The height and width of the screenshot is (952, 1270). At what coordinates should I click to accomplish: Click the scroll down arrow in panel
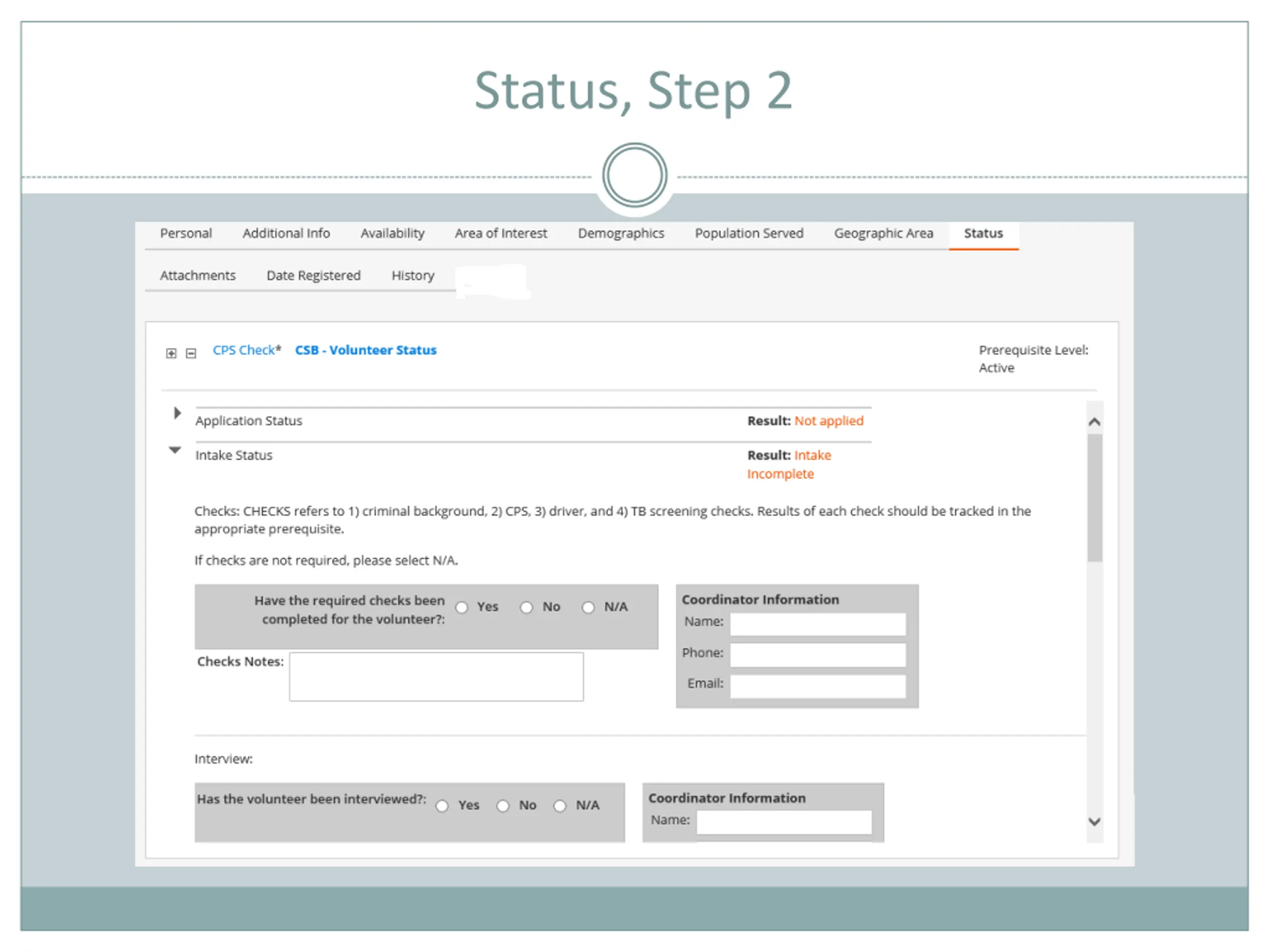coord(1094,822)
